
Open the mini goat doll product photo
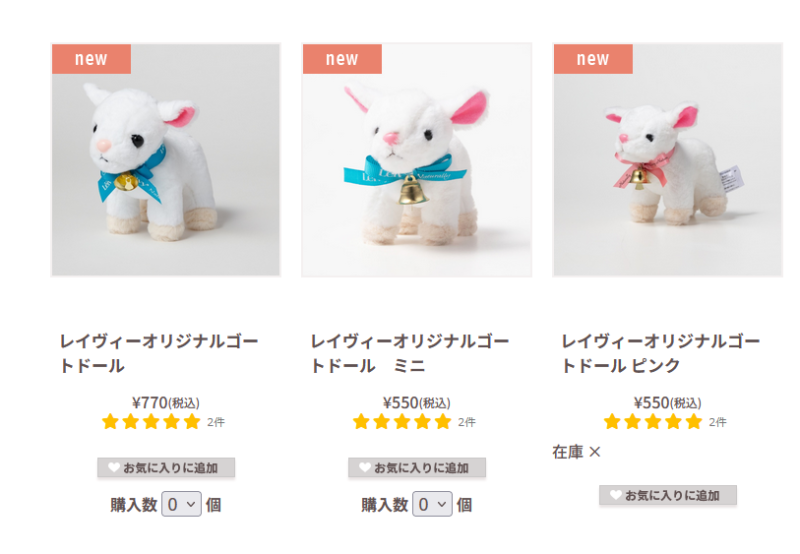[417, 160]
